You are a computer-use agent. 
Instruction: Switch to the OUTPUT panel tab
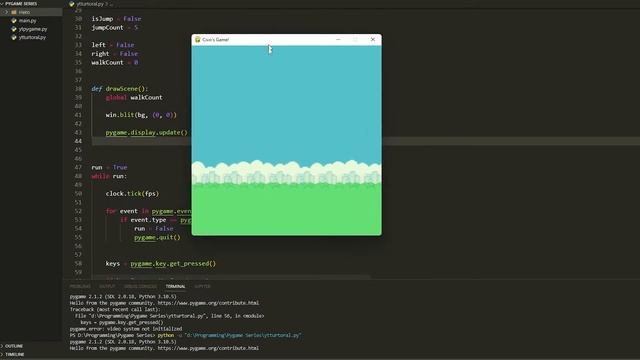107,287
